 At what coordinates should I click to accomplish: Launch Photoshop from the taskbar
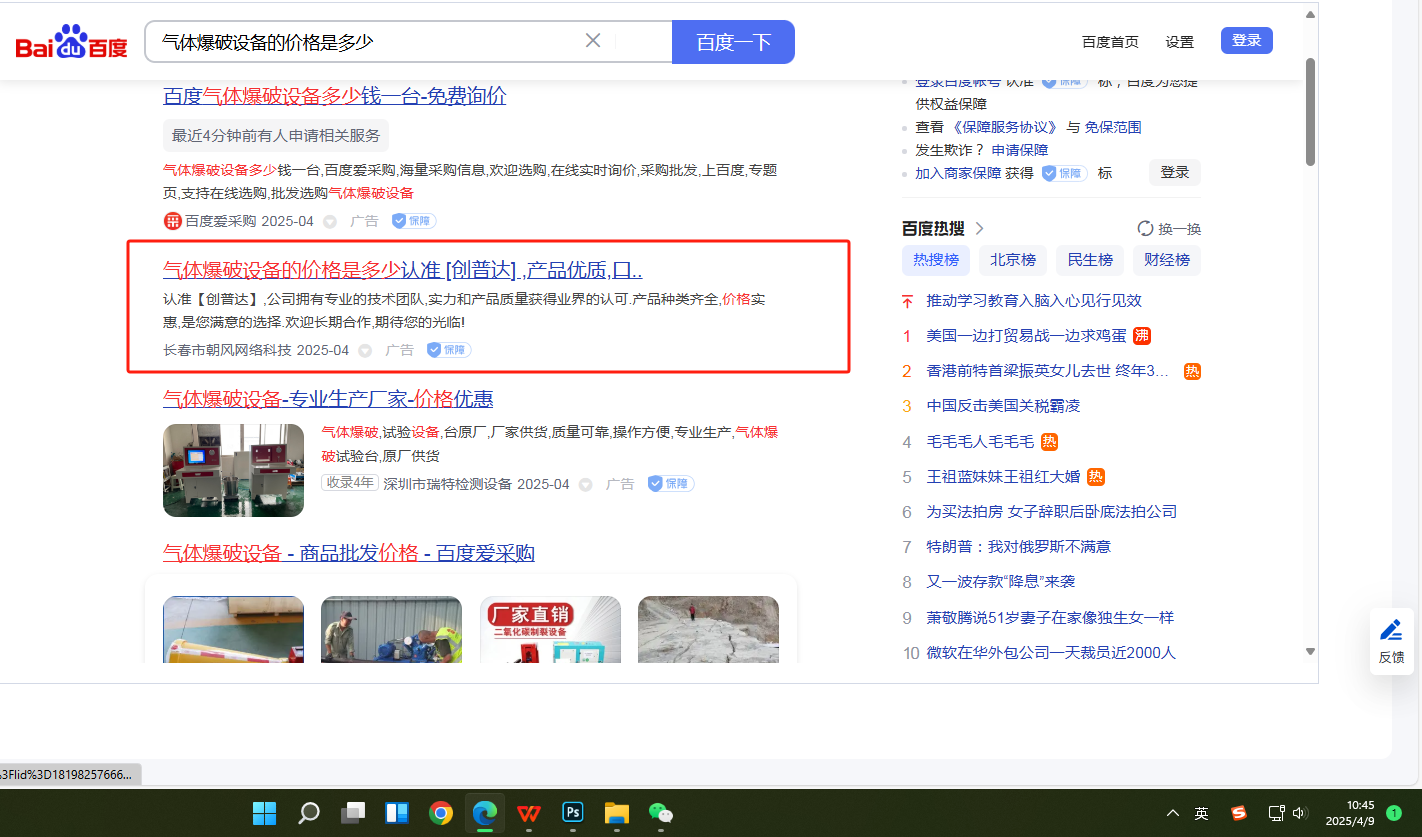click(573, 813)
